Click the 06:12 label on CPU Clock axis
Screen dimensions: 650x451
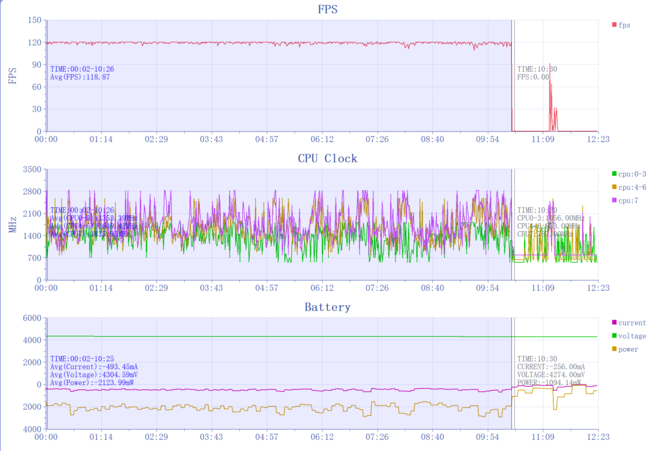click(322, 288)
